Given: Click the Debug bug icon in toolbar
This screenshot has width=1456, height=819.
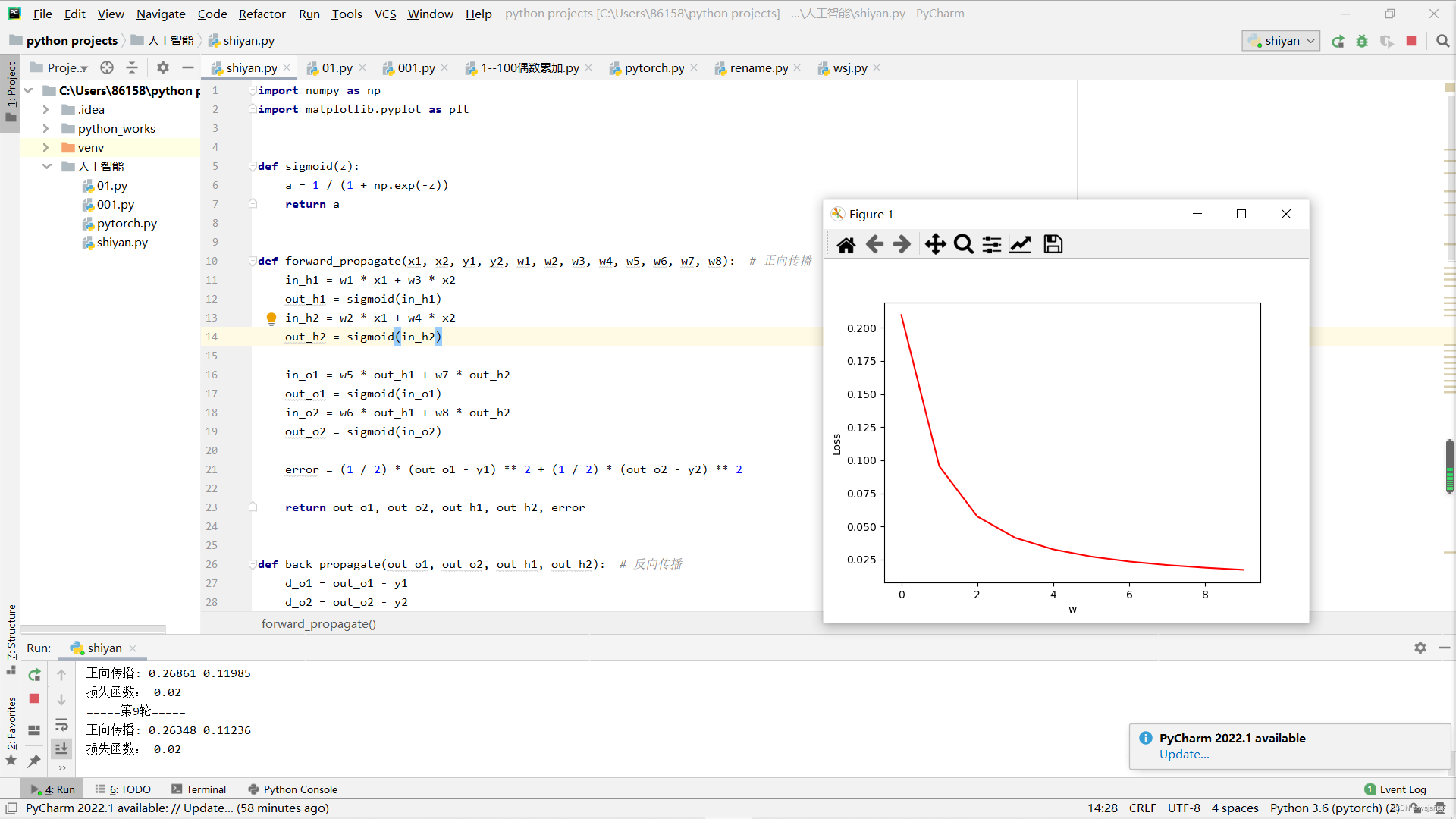Looking at the screenshot, I should [1362, 41].
